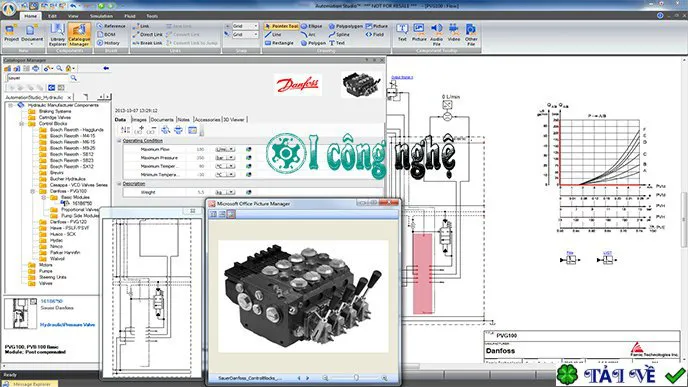The image size is (688, 387).
Task: Click the blue back arrow in Catalogue Manager
Action: pos(106,68)
